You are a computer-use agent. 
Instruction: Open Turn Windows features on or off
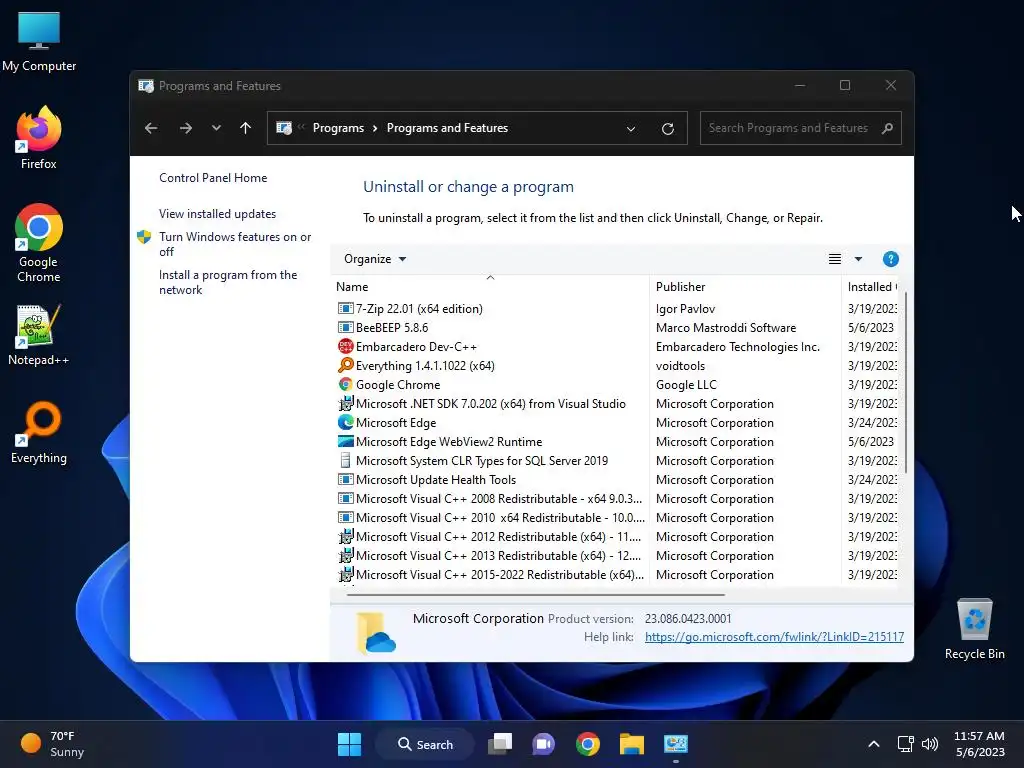[x=235, y=244]
